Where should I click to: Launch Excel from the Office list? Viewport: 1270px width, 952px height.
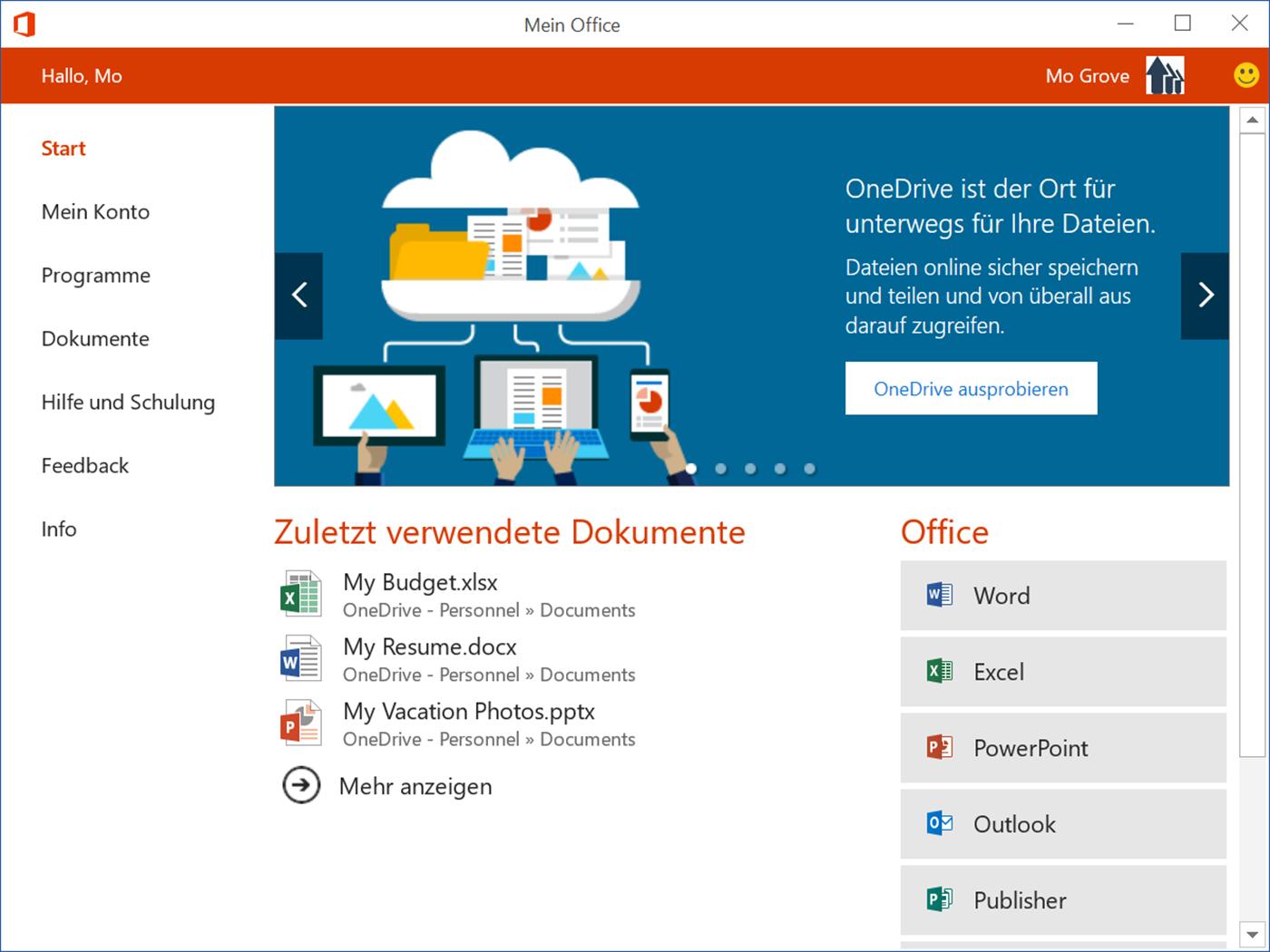(1063, 672)
